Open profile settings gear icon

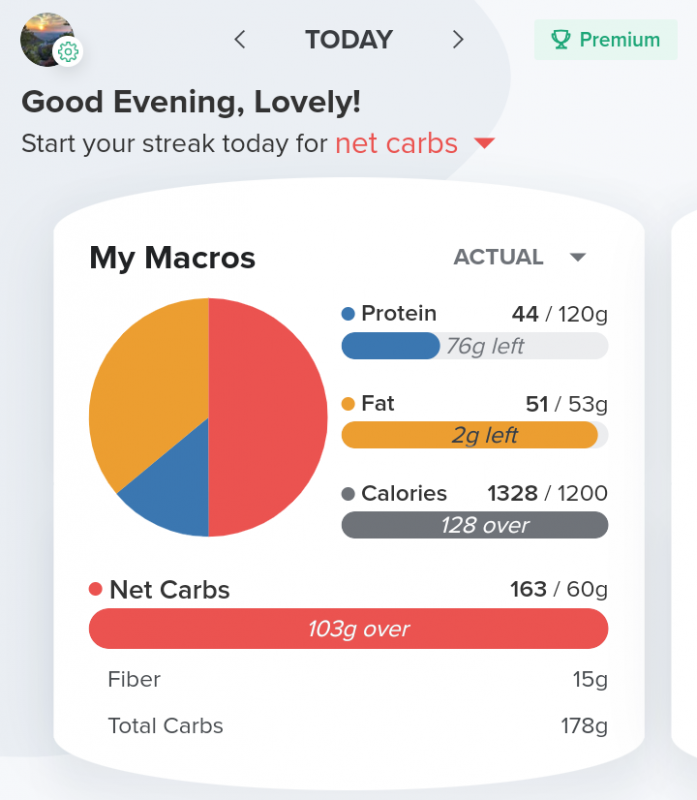click(x=68, y=52)
